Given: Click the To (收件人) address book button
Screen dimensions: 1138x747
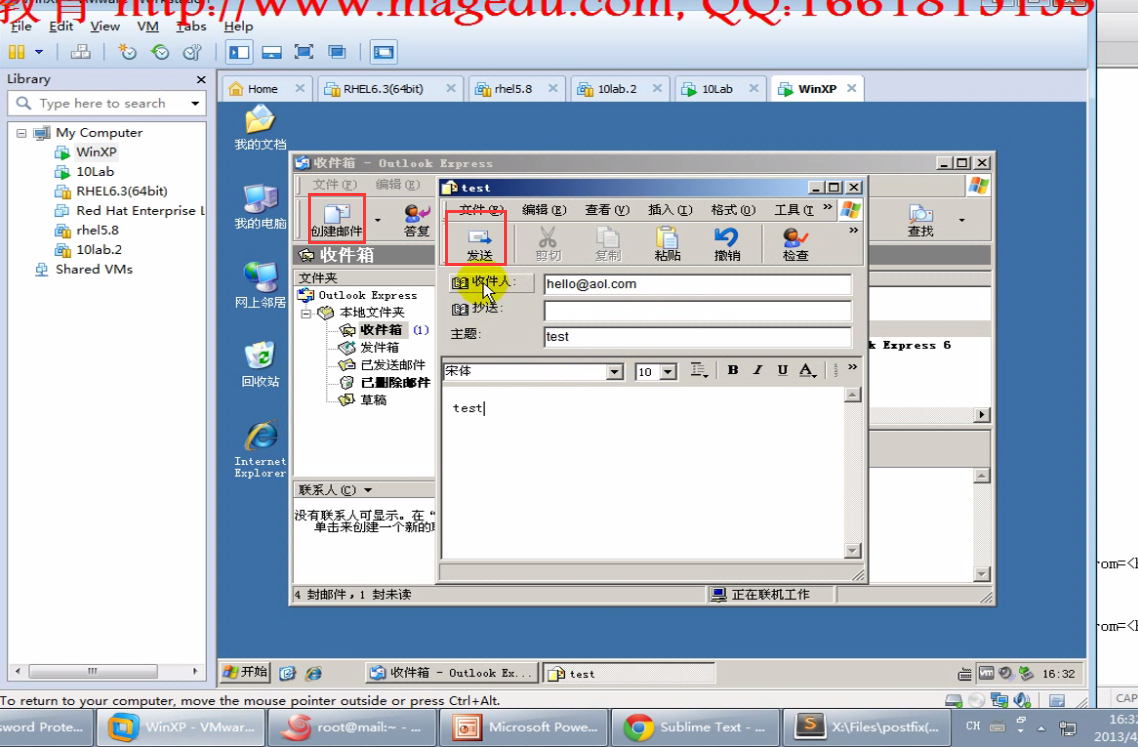Looking at the screenshot, I should click(491, 282).
